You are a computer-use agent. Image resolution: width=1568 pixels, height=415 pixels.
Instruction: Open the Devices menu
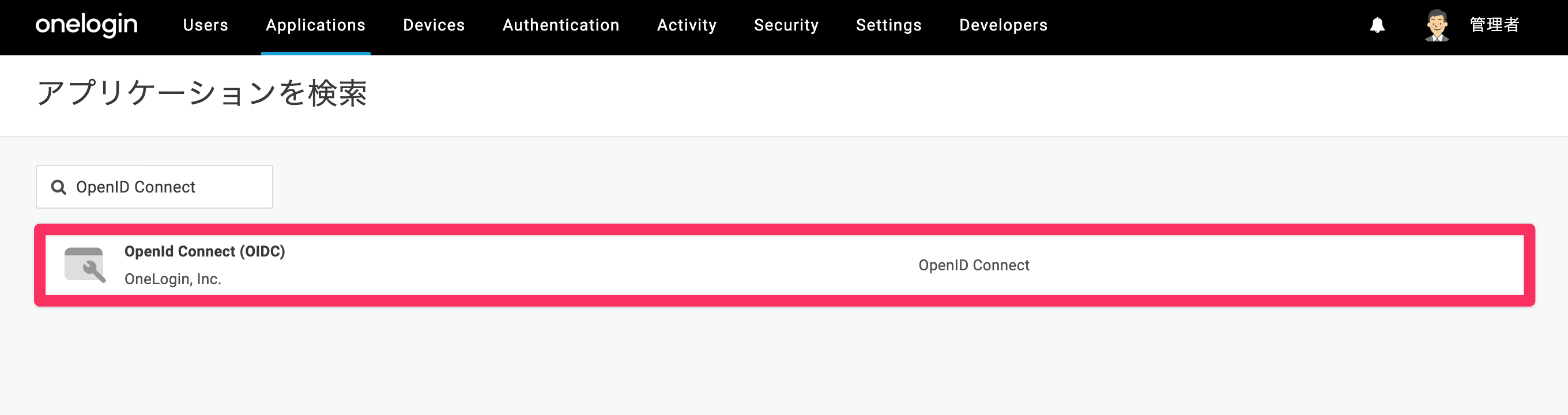(434, 25)
